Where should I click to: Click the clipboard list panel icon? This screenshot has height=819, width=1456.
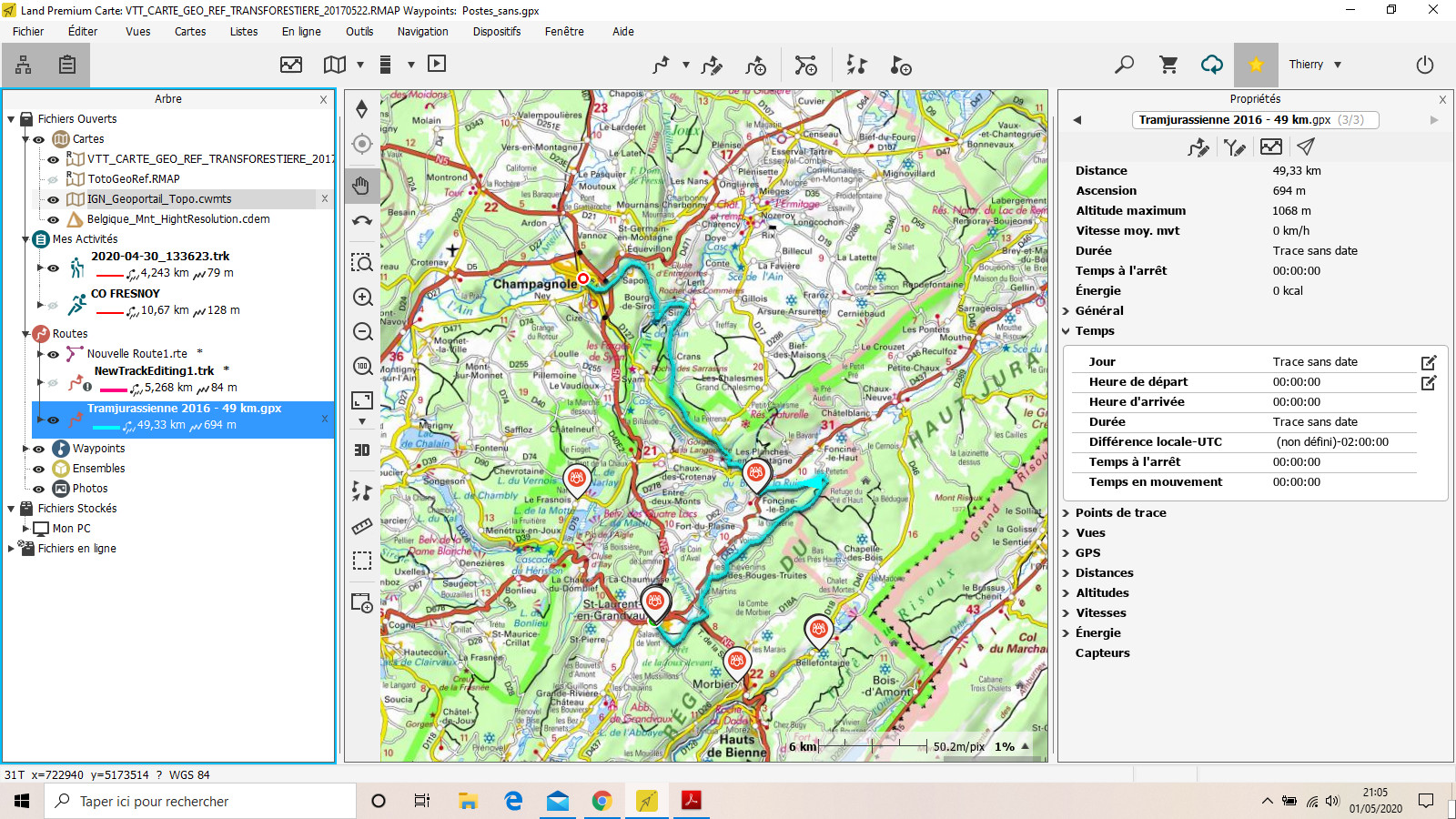tap(67, 65)
